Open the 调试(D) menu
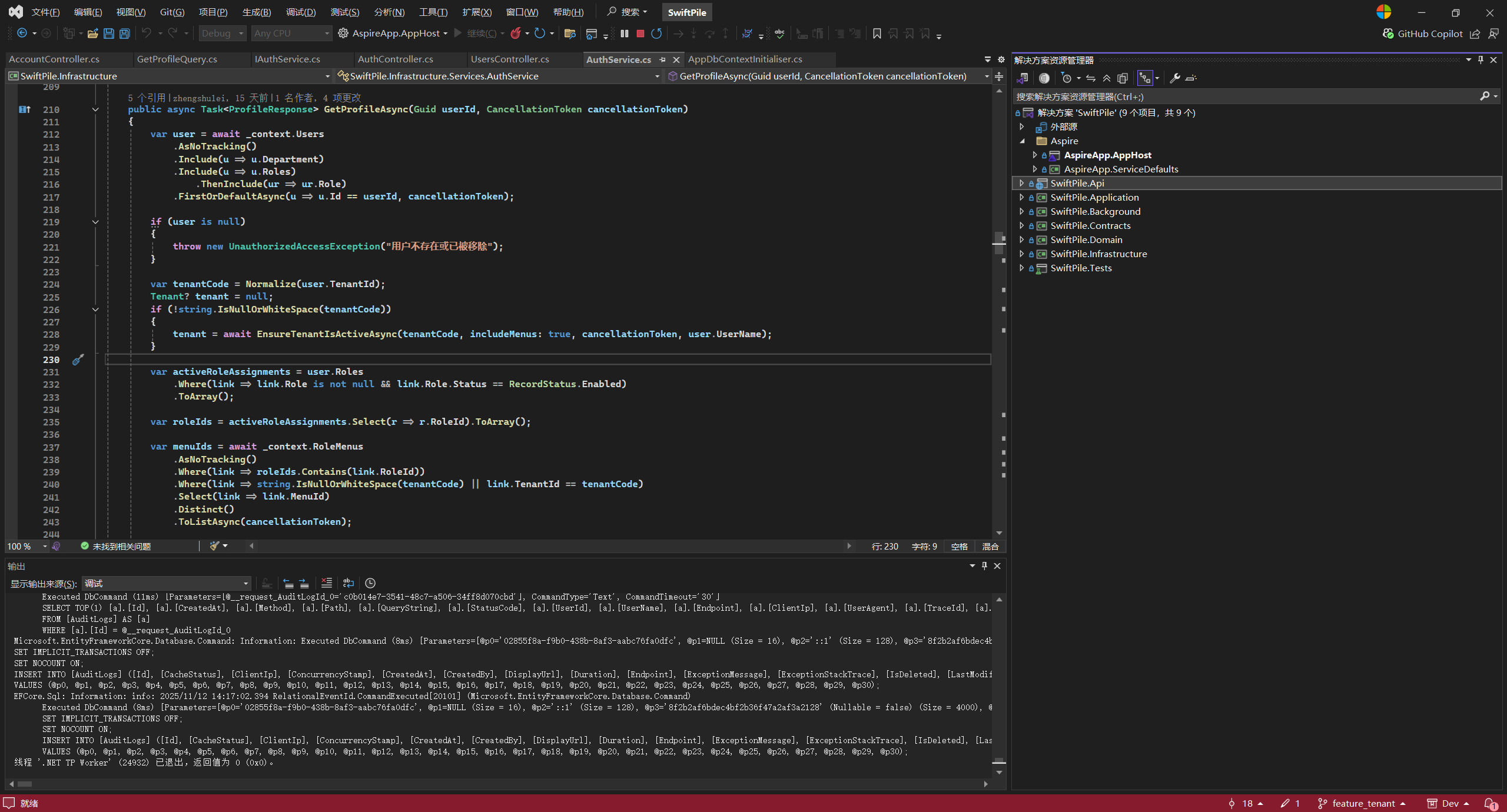1507x812 pixels. [x=300, y=12]
